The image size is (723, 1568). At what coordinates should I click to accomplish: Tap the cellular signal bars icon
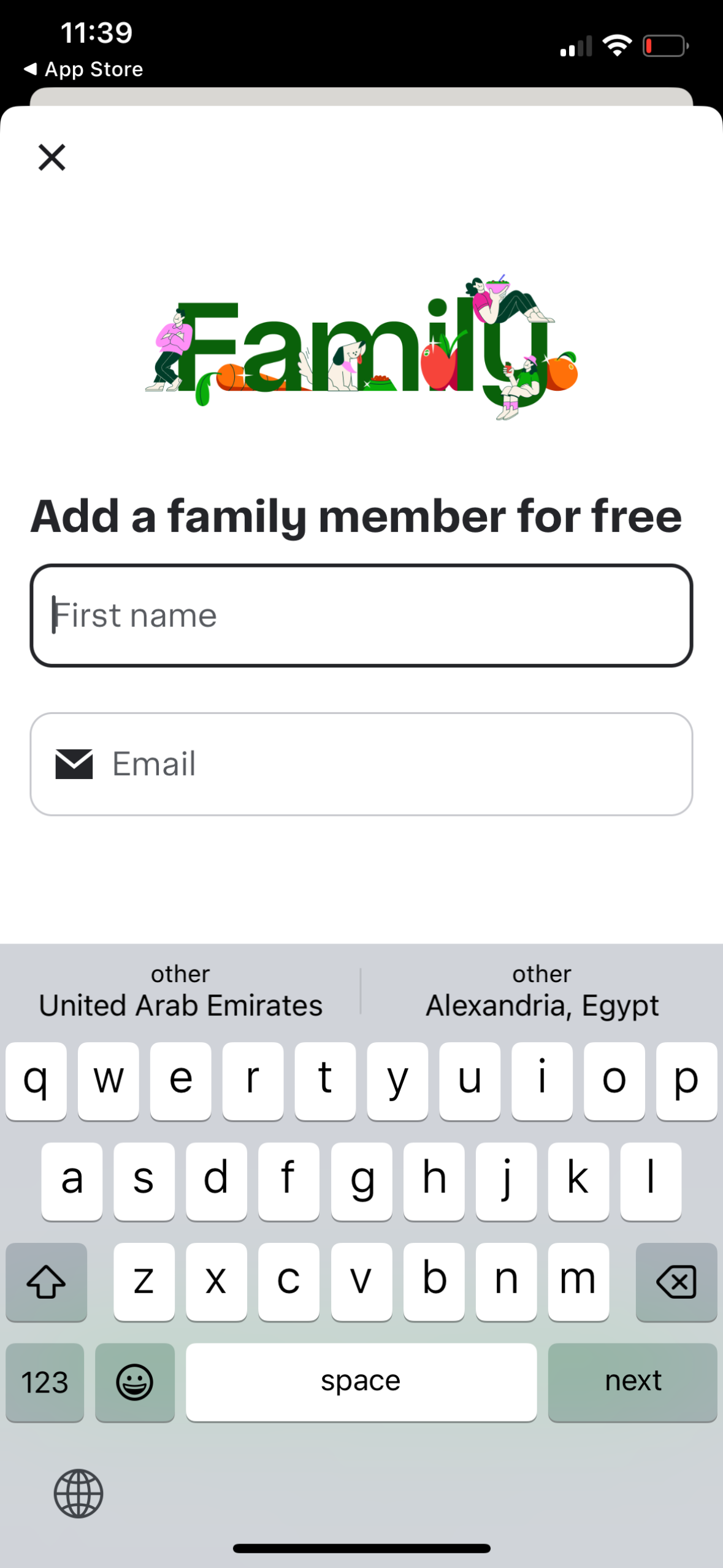coord(575,47)
